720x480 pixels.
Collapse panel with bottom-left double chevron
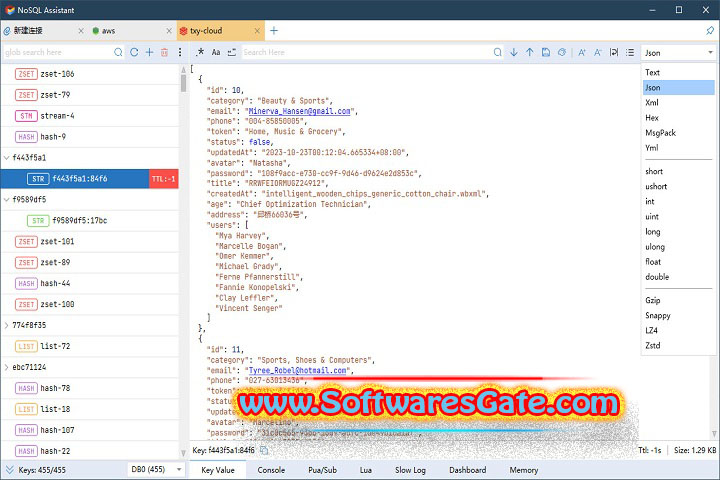pos(9,470)
